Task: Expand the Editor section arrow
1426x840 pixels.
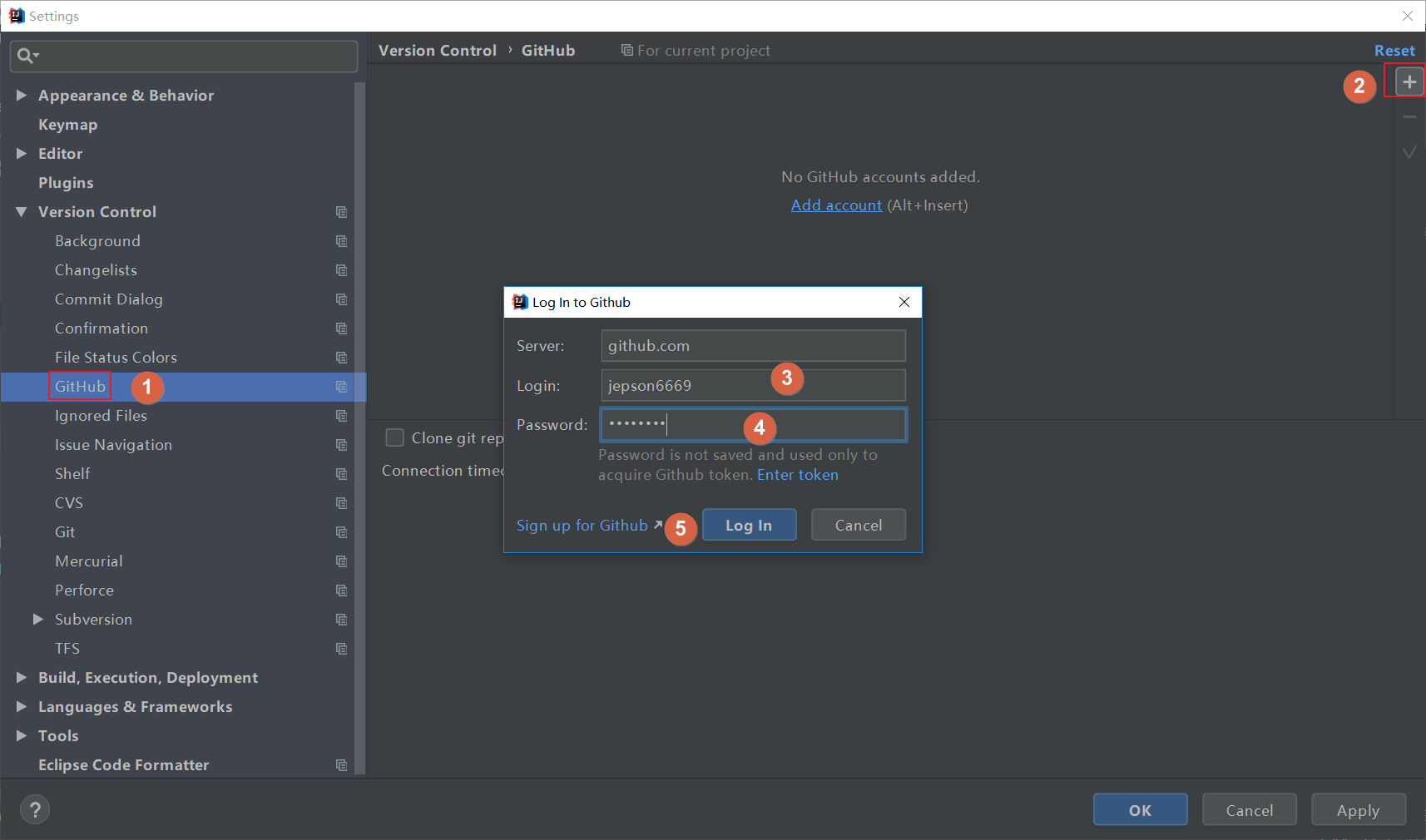Action: click(x=22, y=154)
